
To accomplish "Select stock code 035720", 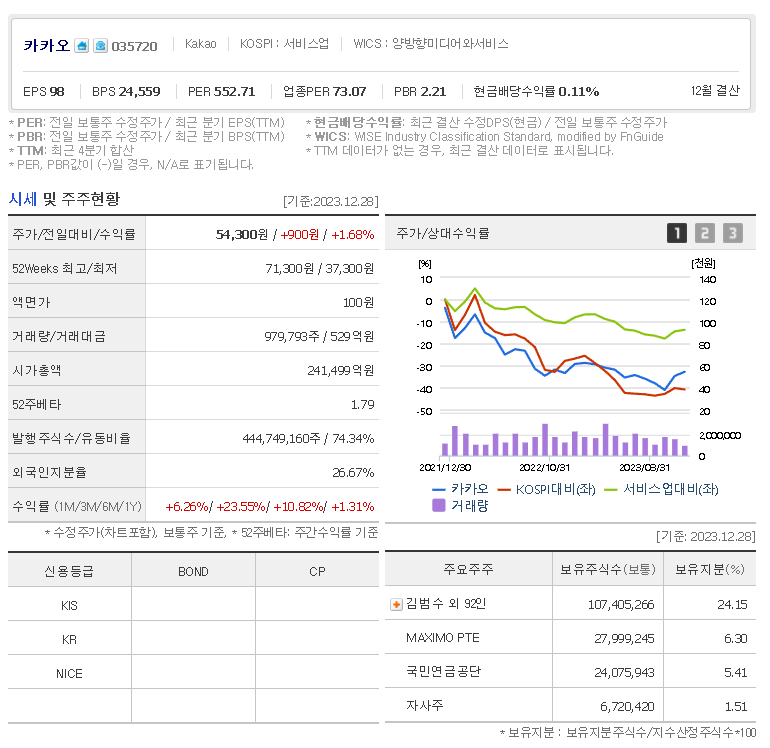I will coord(134,46).
